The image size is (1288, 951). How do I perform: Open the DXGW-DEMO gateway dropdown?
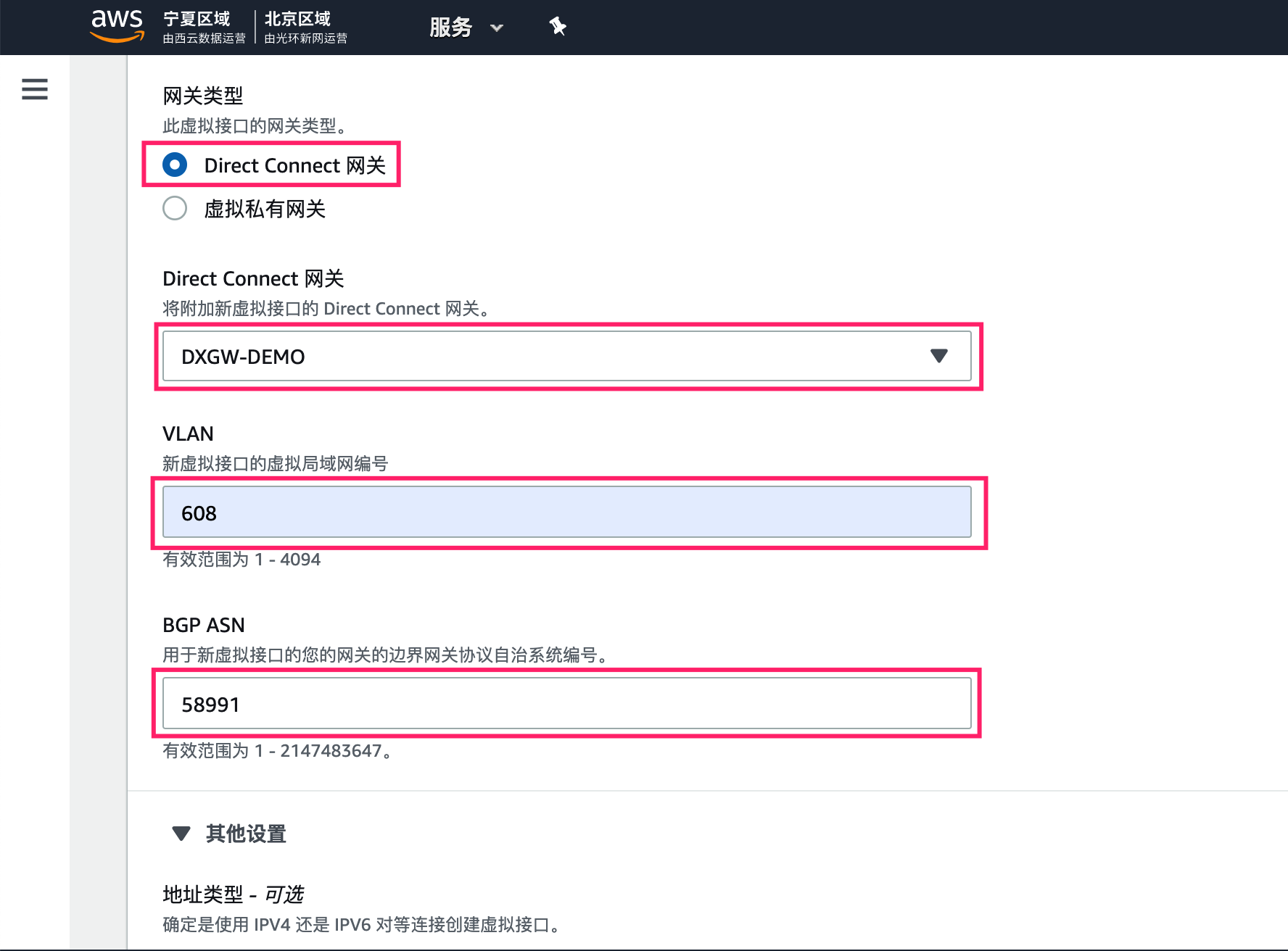566,356
